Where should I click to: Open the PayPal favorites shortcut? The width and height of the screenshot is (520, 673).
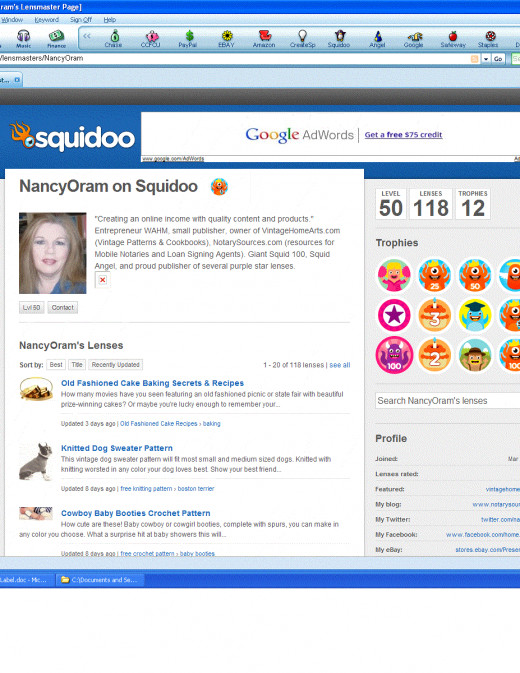[188, 39]
